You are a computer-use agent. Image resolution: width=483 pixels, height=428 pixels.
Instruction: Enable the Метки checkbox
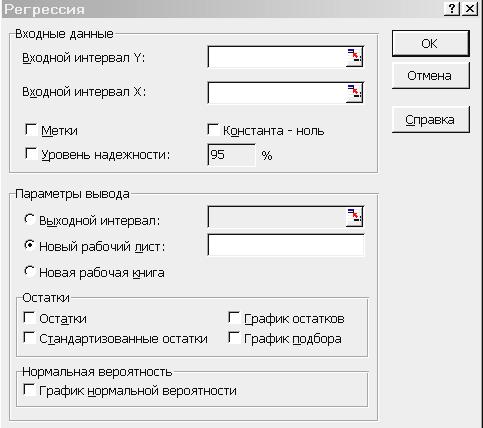pos(31,130)
